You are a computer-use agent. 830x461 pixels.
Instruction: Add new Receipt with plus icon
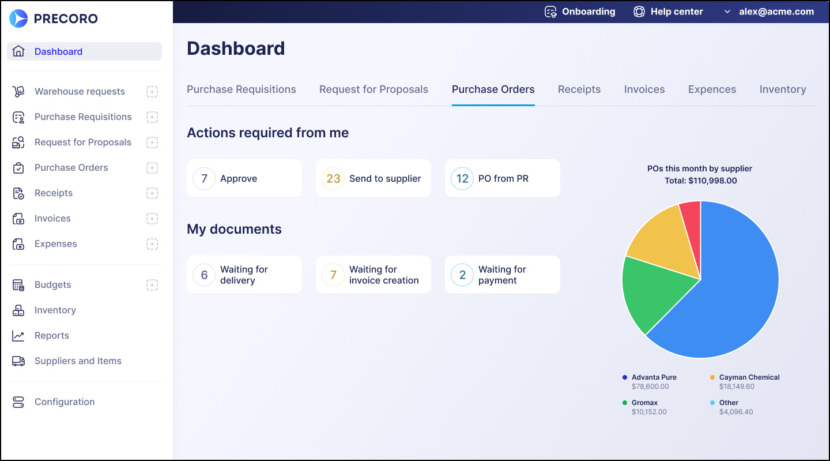click(152, 193)
